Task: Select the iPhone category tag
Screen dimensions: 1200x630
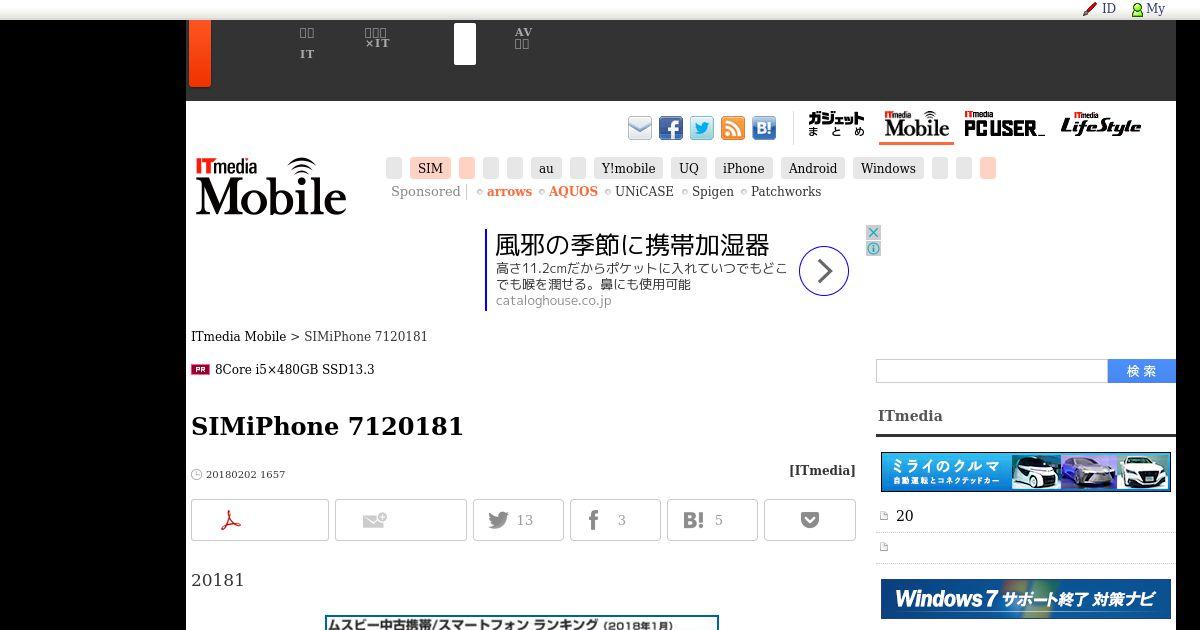Action: tap(743, 168)
